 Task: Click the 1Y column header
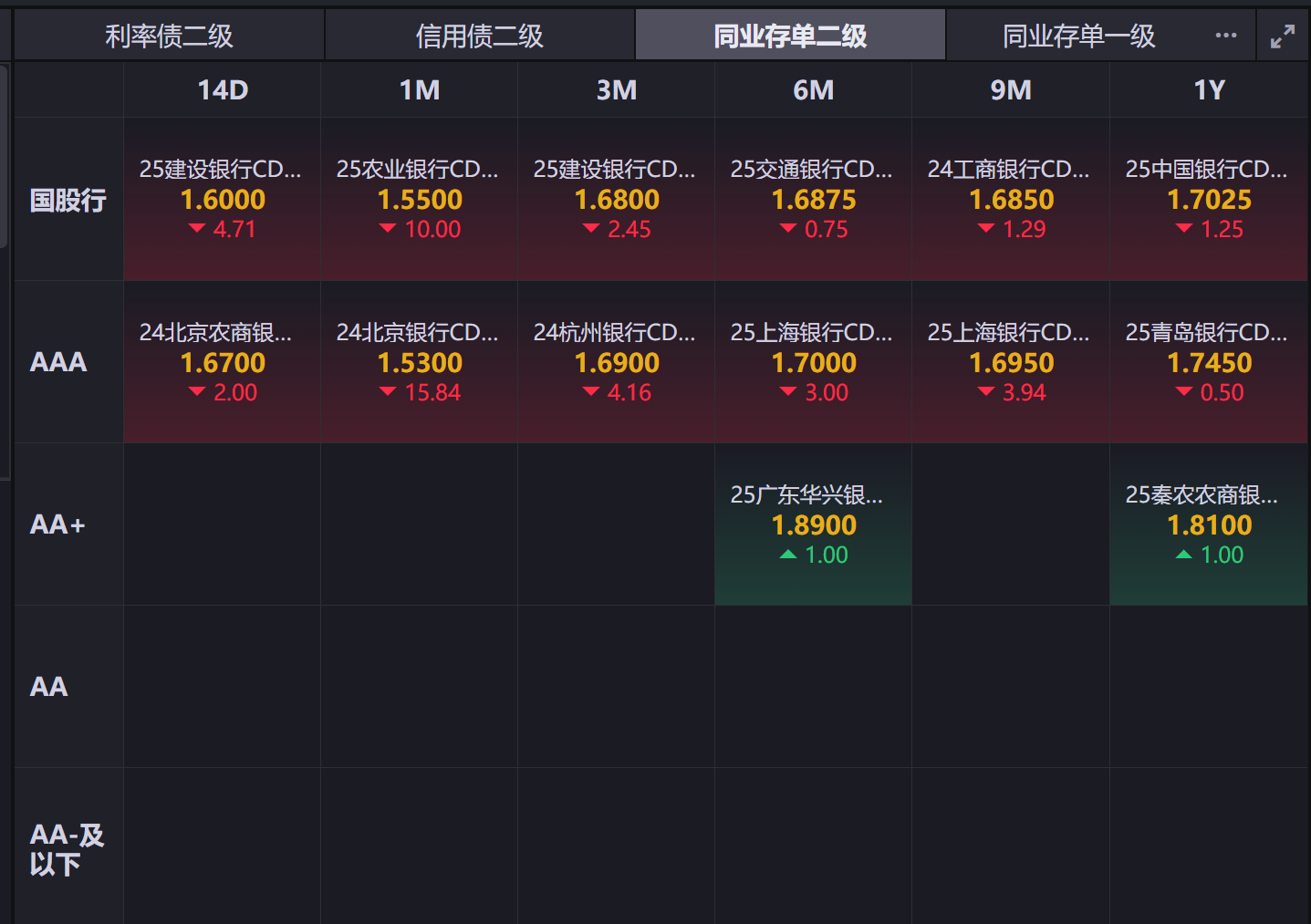(x=1209, y=89)
